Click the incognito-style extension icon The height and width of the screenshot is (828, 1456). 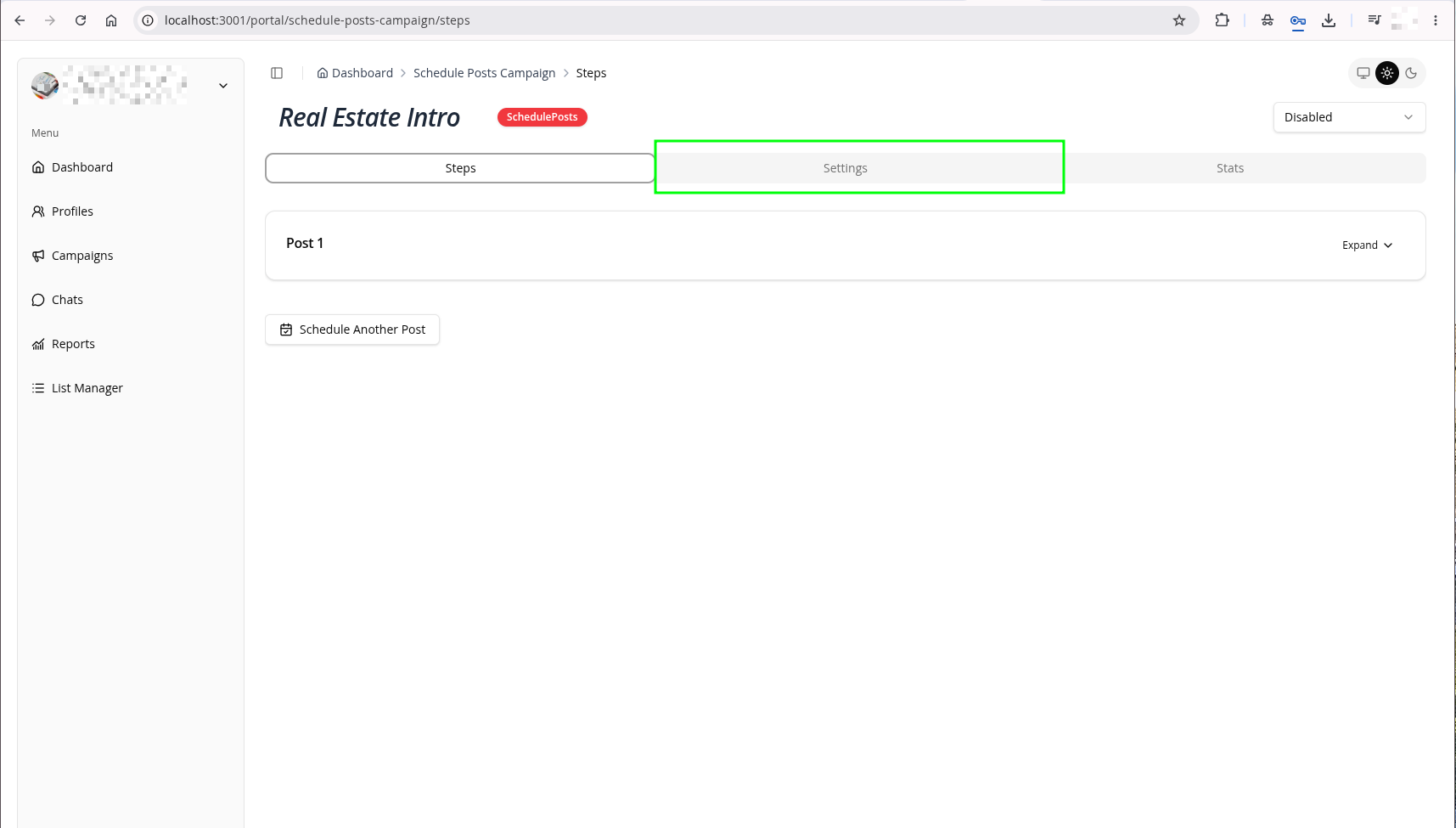1268,20
